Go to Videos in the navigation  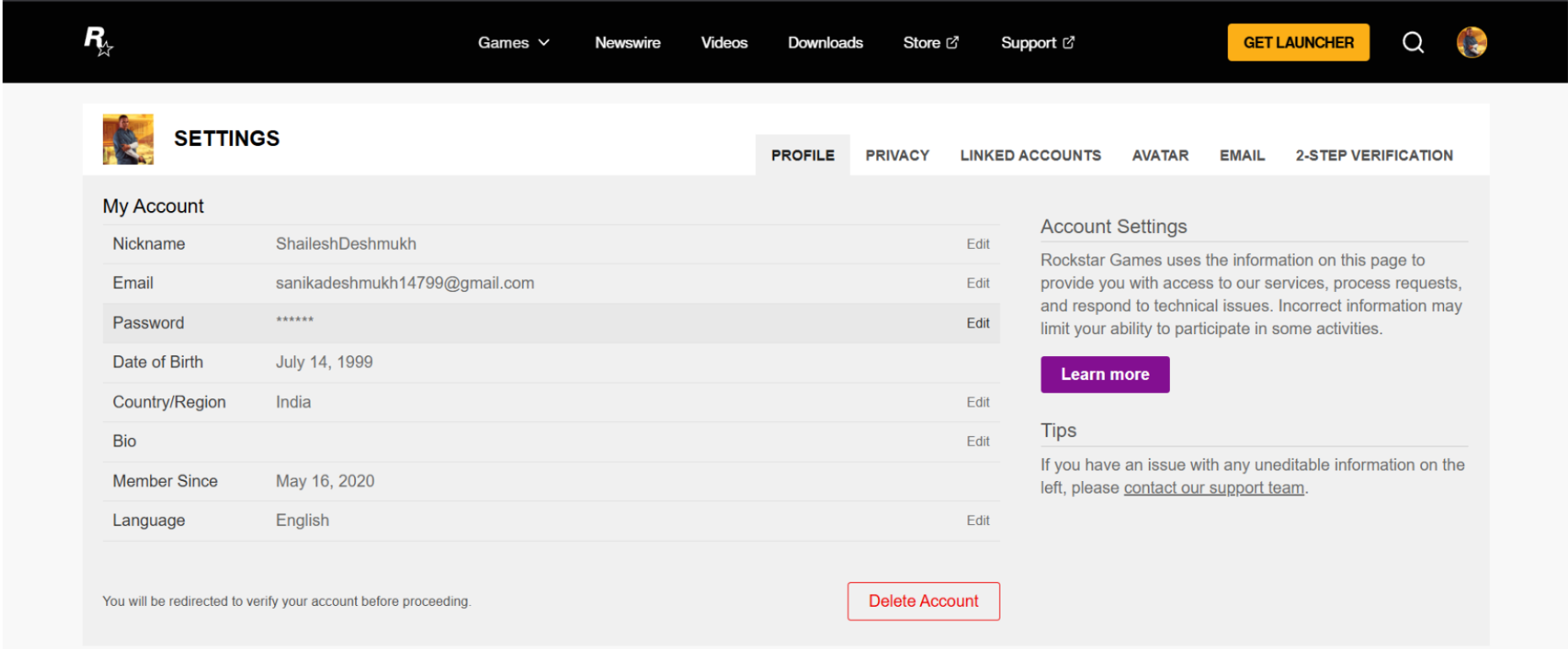(724, 42)
